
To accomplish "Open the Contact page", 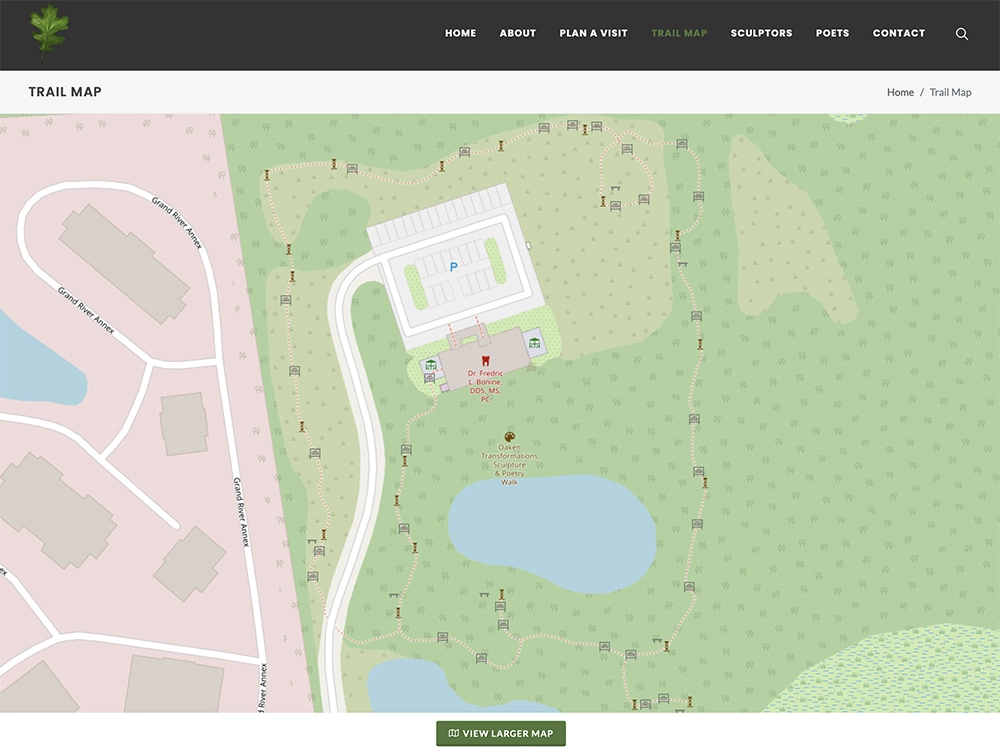I will click(898, 33).
